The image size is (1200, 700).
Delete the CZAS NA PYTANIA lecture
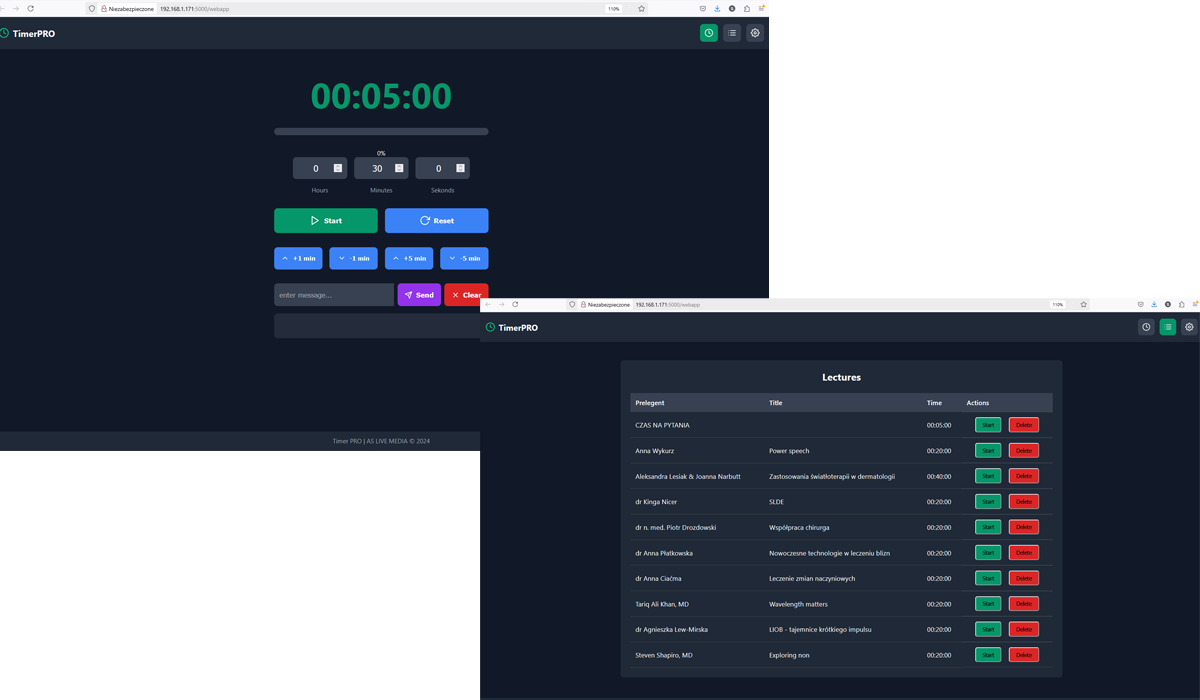pyautogui.click(x=1023, y=425)
